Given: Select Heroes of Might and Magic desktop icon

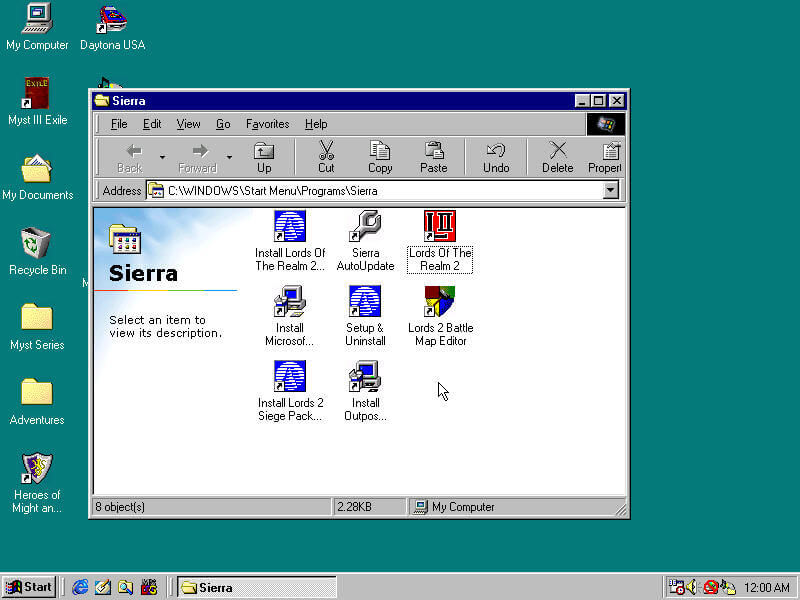Looking at the screenshot, I should coord(37,470).
